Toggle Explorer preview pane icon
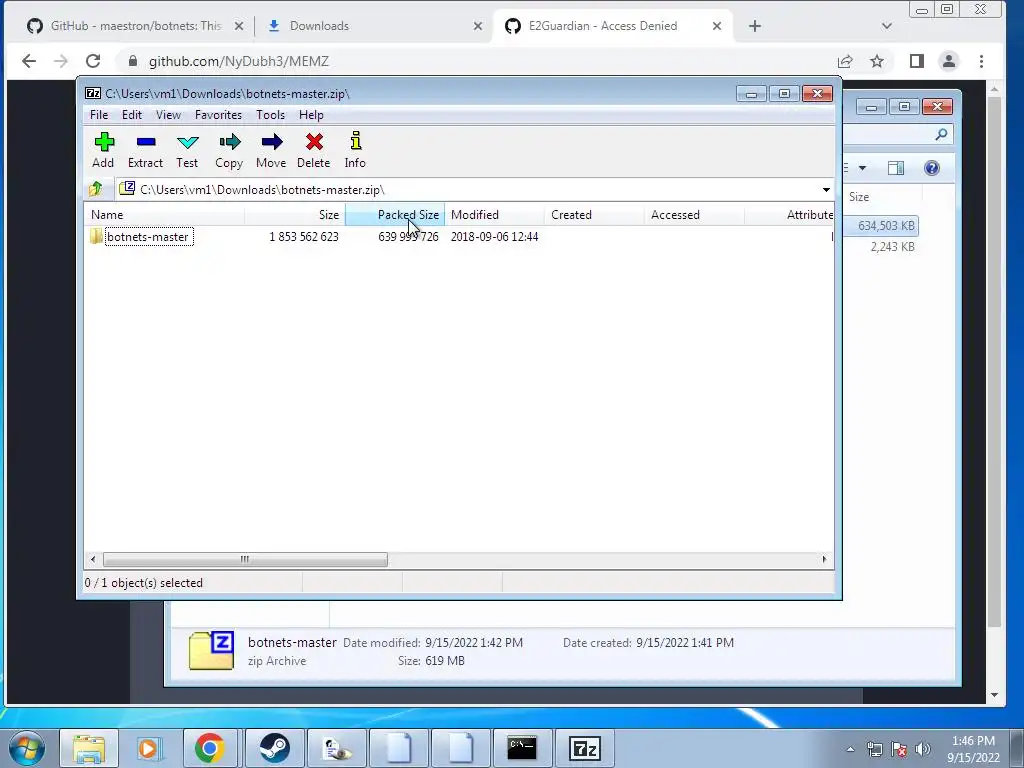The width and height of the screenshot is (1024, 768). tap(896, 168)
